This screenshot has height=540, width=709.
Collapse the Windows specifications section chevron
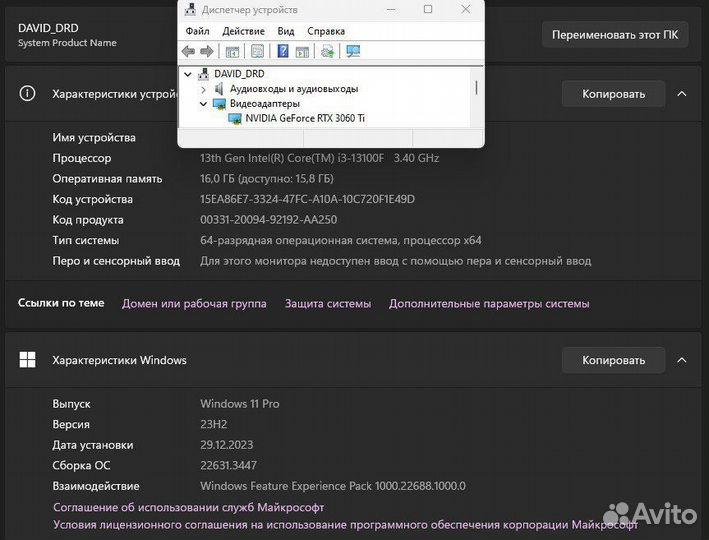pyautogui.click(x=682, y=360)
